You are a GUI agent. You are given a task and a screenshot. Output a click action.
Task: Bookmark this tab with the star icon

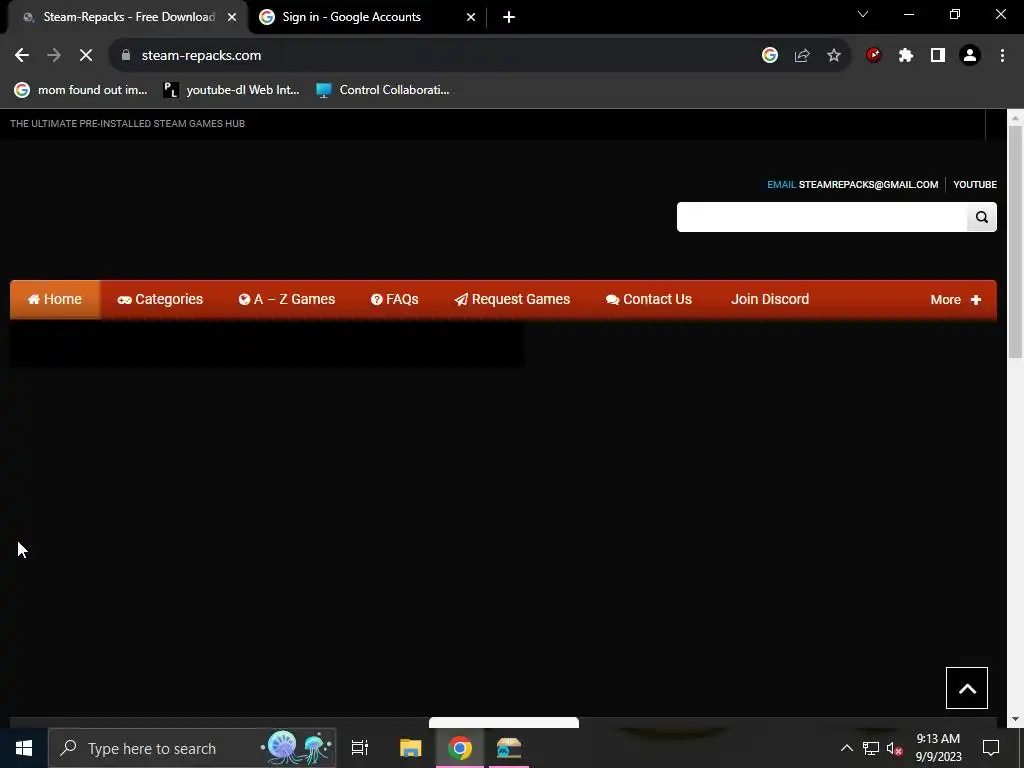834,56
